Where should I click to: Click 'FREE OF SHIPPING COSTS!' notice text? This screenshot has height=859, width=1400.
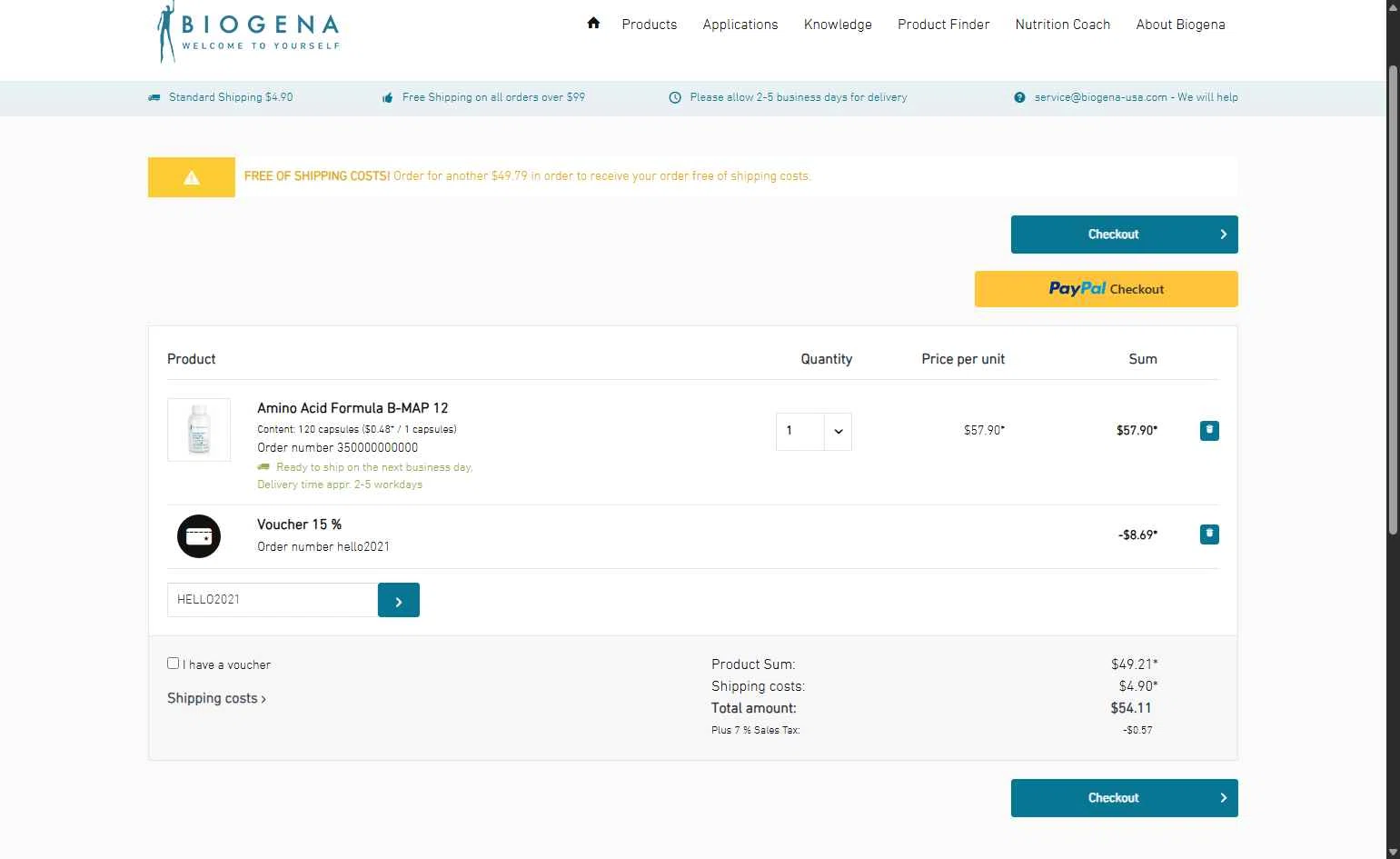317,176
